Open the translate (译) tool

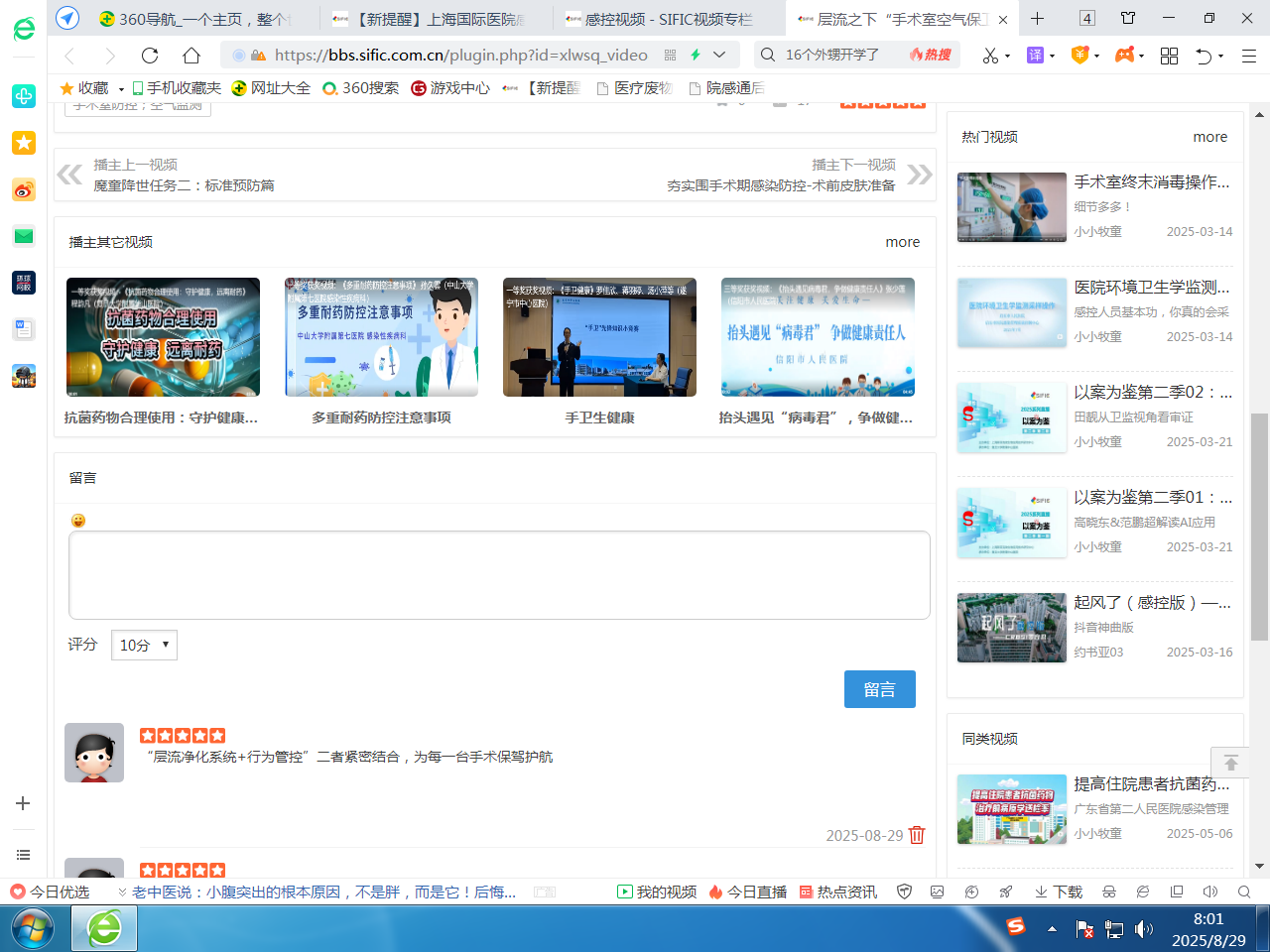tap(1035, 55)
